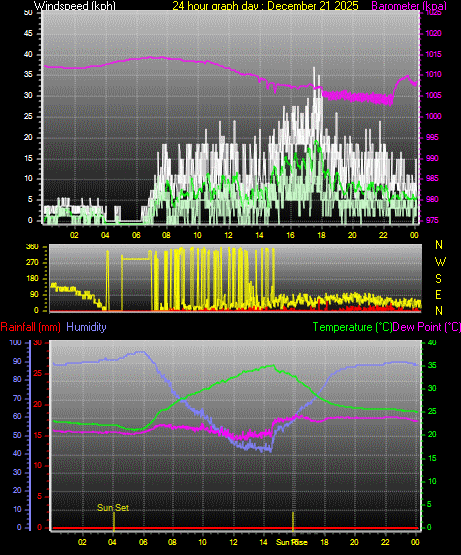Viewport: 461px width, 555px height.
Task: Click the "1020" barometer axis value
Action: [x=433, y=33]
